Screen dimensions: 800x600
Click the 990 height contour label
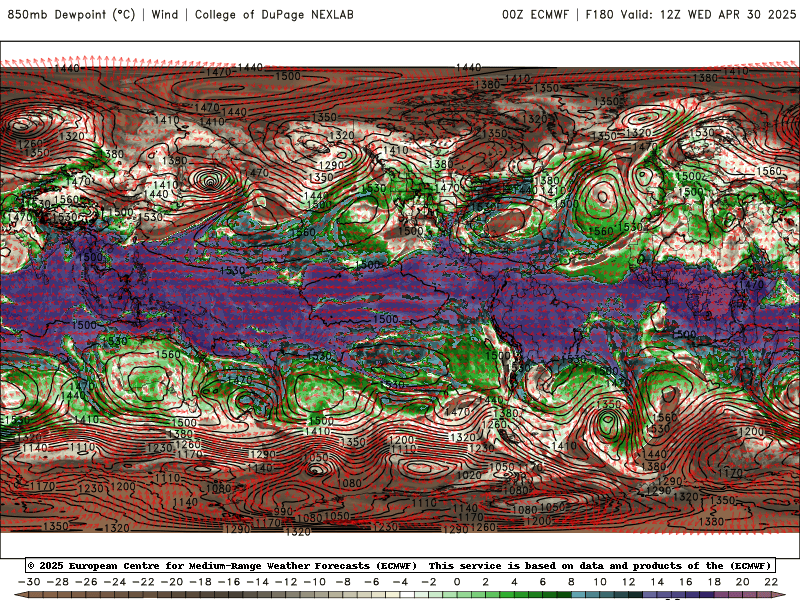(x=283, y=511)
